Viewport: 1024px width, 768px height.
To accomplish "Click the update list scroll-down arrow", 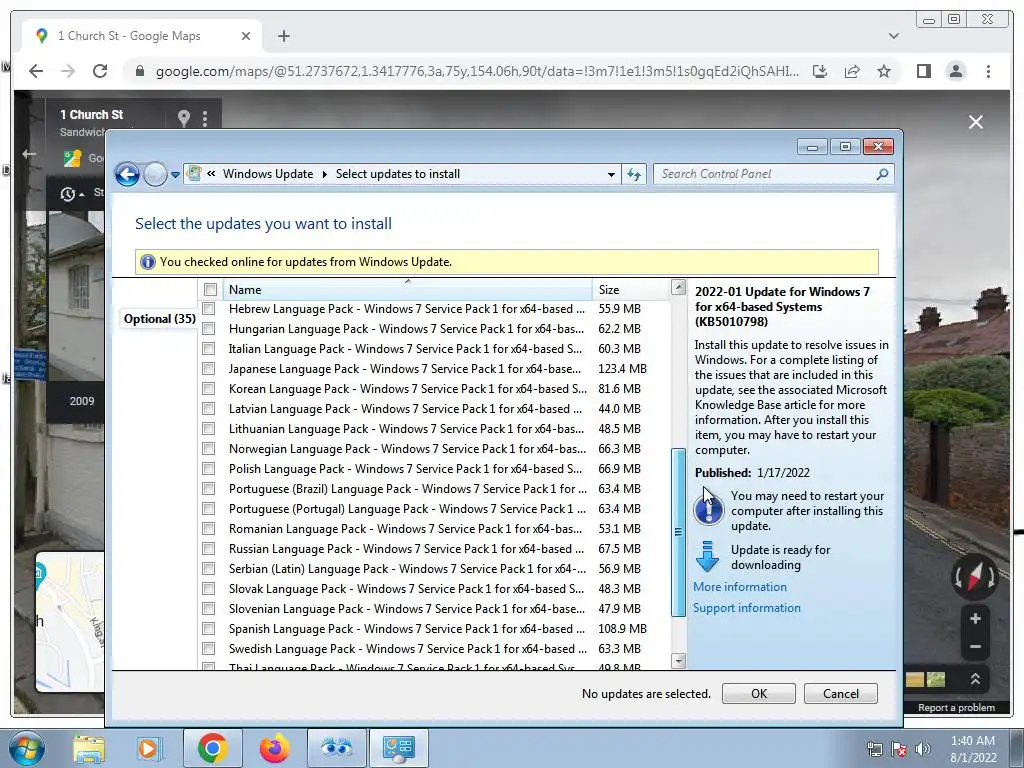I will click(x=678, y=661).
